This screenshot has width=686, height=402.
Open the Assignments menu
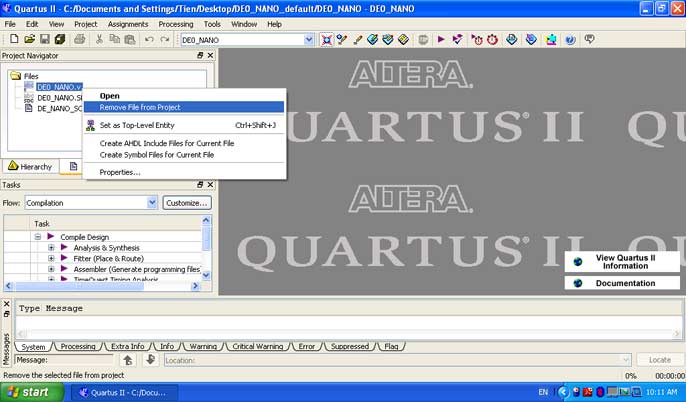128,23
